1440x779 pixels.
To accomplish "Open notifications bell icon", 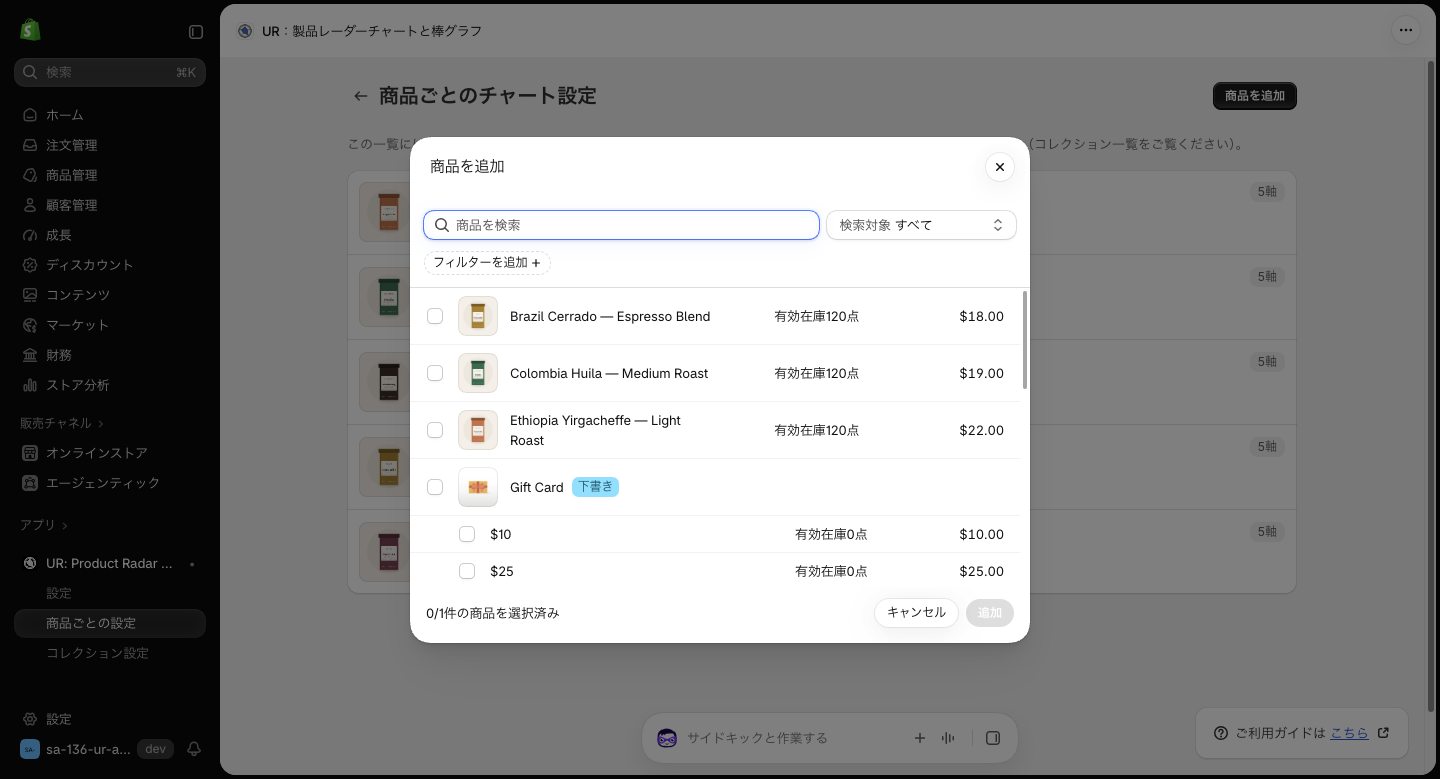I will (194, 749).
